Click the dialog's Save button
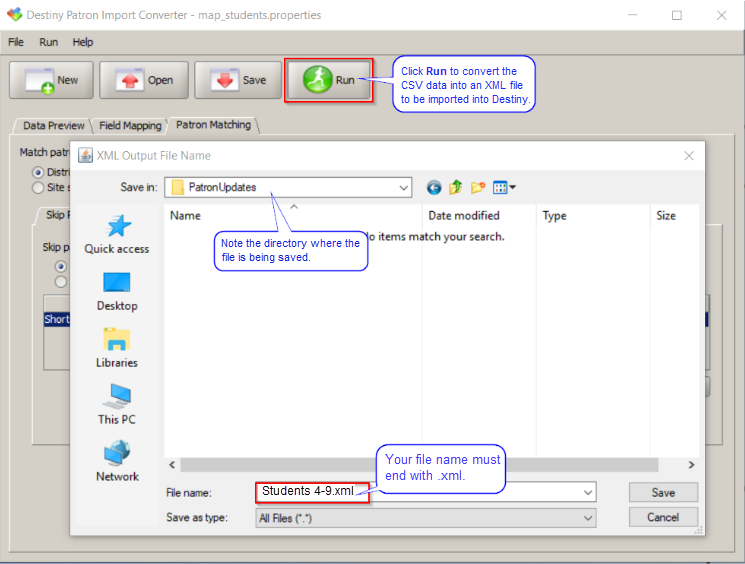Image resolution: width=745 pixels, height=564 pixels. coord(663,492)
